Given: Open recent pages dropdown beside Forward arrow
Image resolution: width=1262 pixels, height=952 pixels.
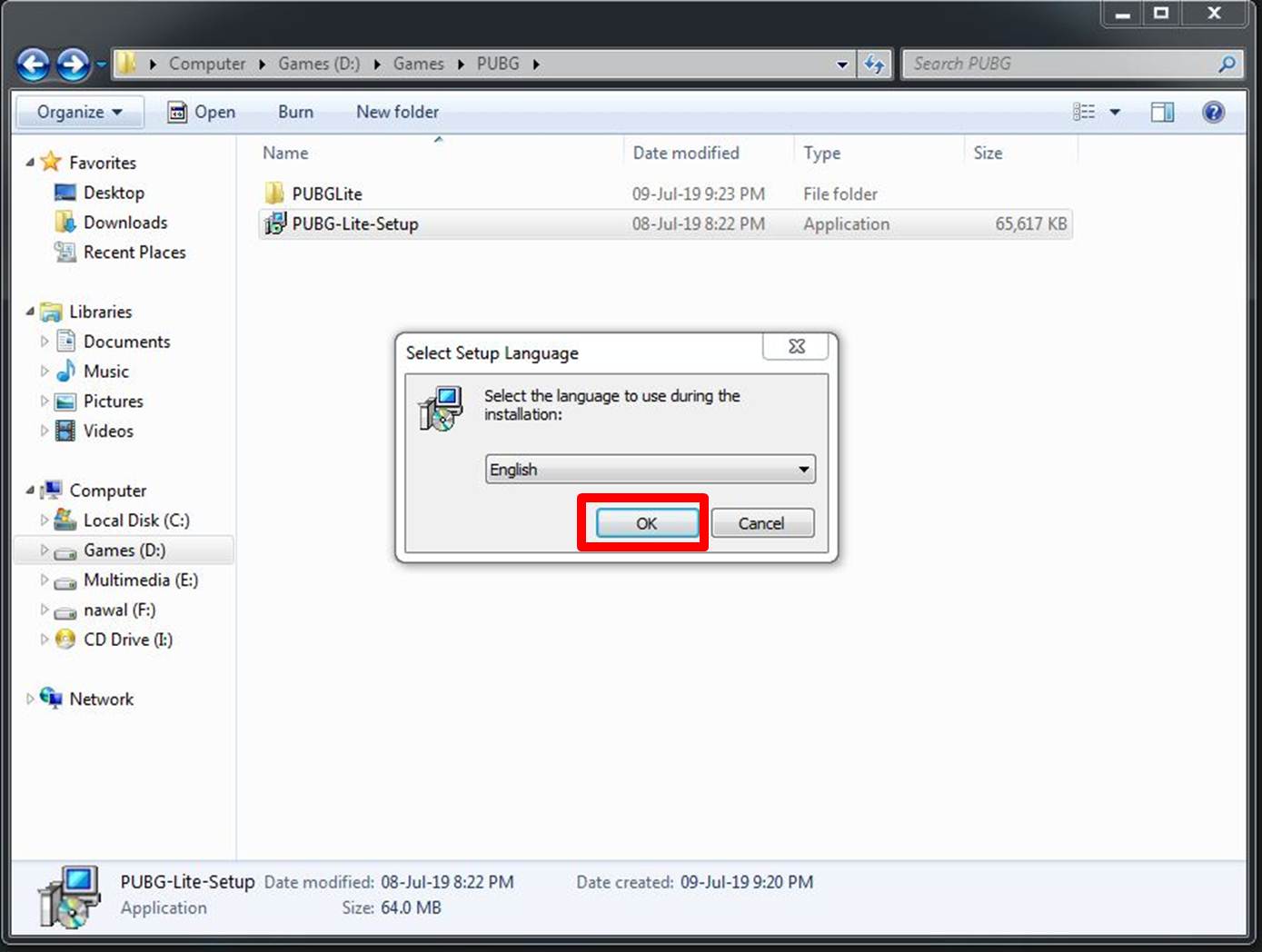Looking at the screenshot, I should pos(101,64).
